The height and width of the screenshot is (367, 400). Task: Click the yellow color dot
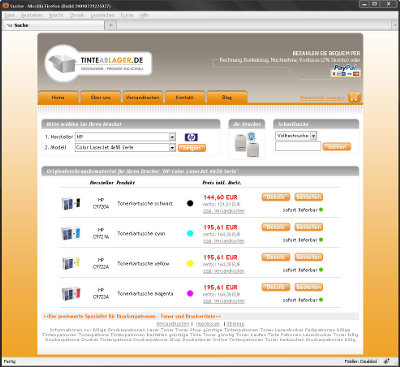190,263
